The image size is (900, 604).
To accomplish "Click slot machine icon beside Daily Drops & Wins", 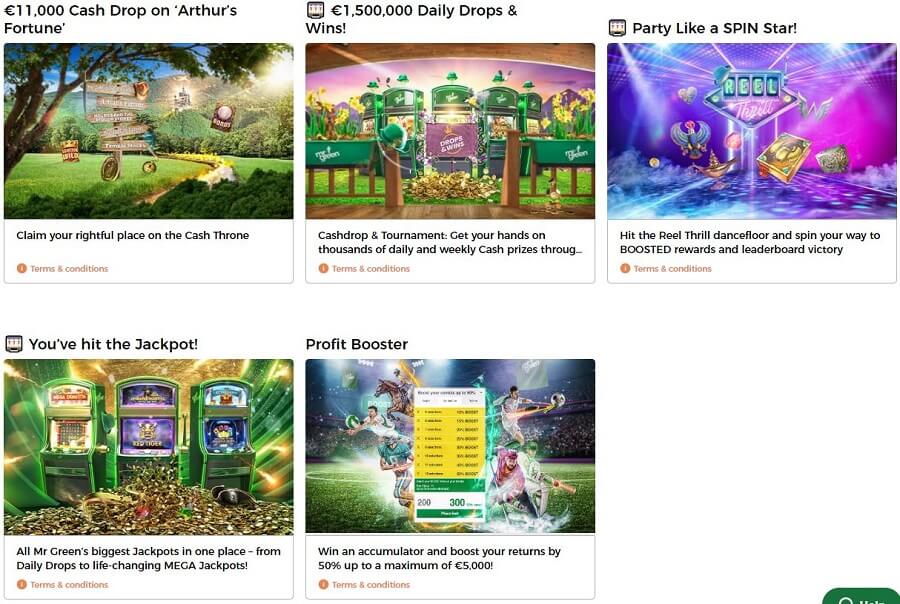I will pos(315,10).
